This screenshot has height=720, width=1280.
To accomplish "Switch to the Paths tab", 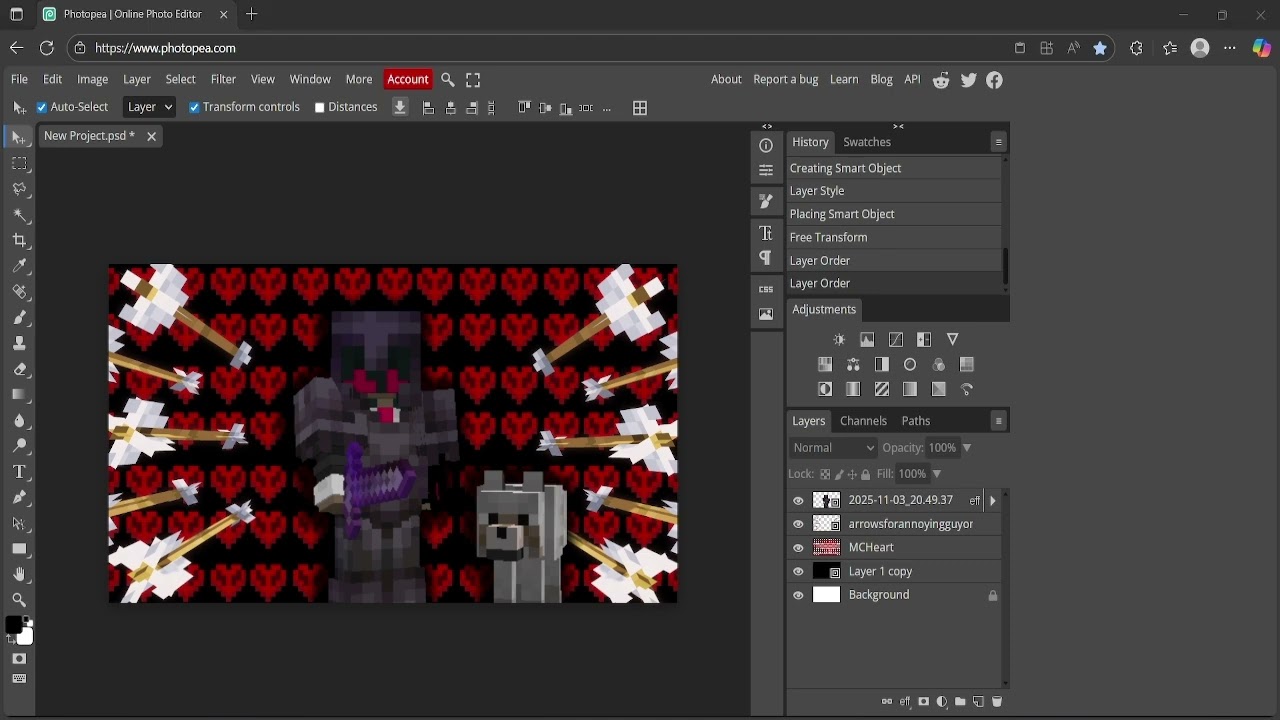I will (916, 421).
